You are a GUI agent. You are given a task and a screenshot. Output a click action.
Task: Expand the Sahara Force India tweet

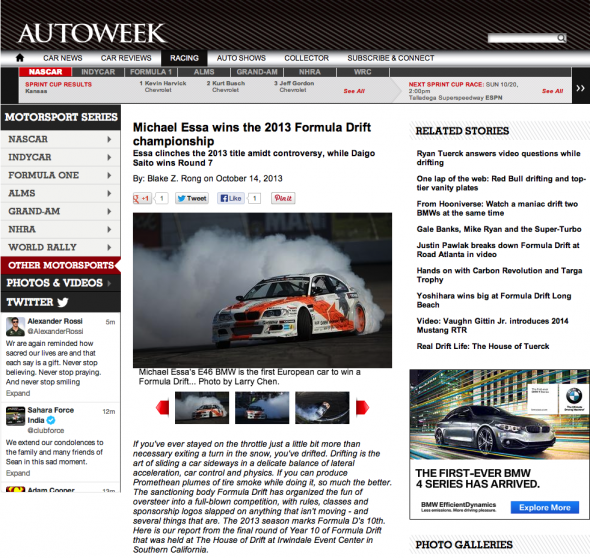[18, 473]
